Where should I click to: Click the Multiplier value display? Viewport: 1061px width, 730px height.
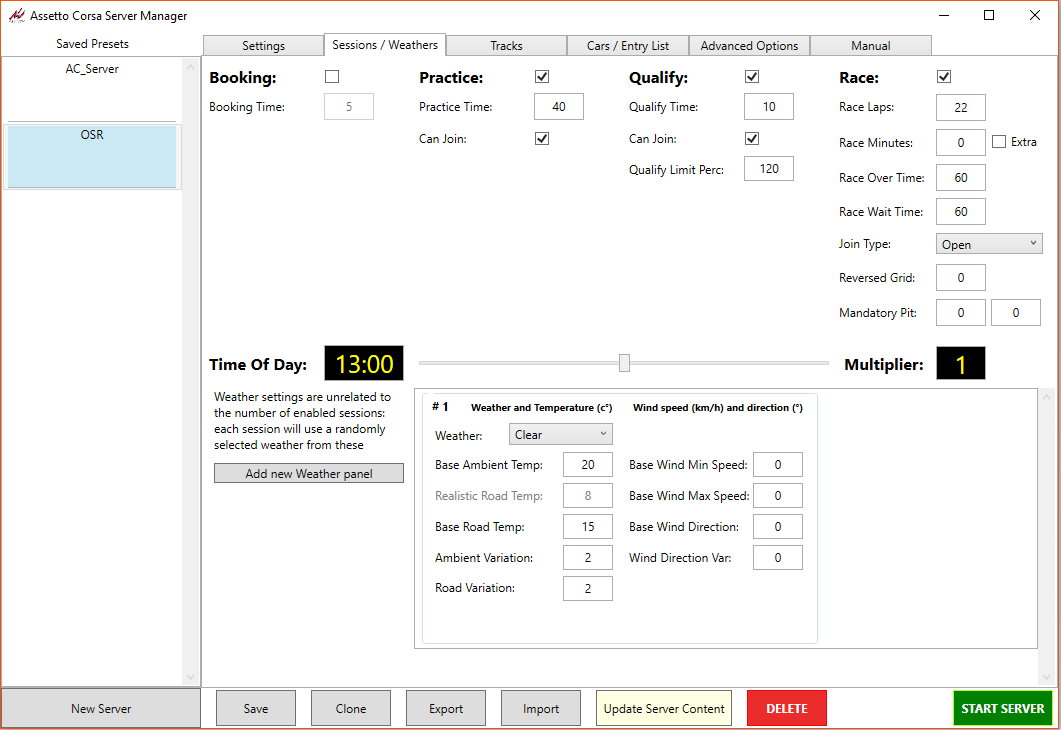point(960,363)
